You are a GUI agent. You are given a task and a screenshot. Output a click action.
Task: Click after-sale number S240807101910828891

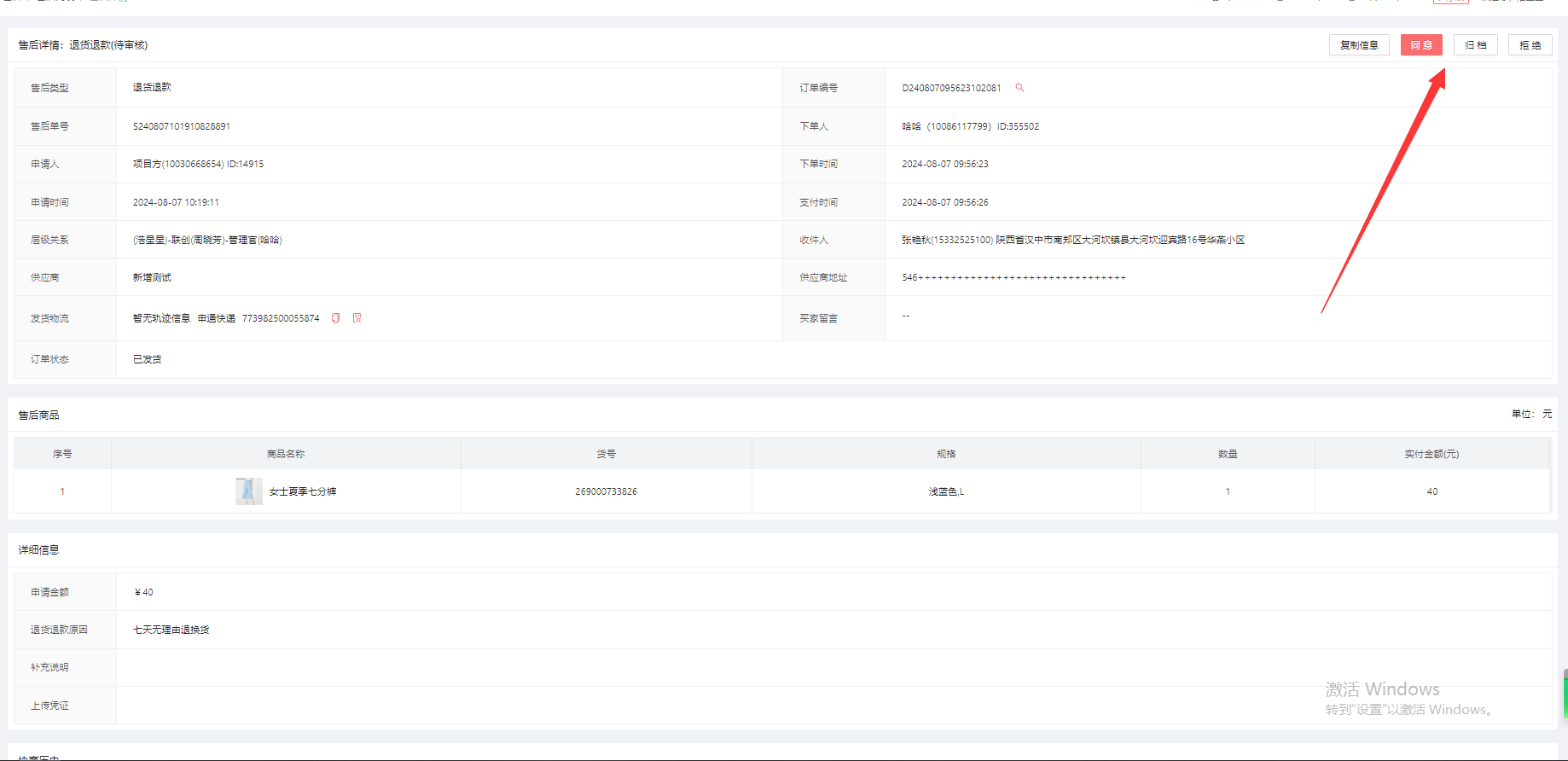(x=182, y=126)
